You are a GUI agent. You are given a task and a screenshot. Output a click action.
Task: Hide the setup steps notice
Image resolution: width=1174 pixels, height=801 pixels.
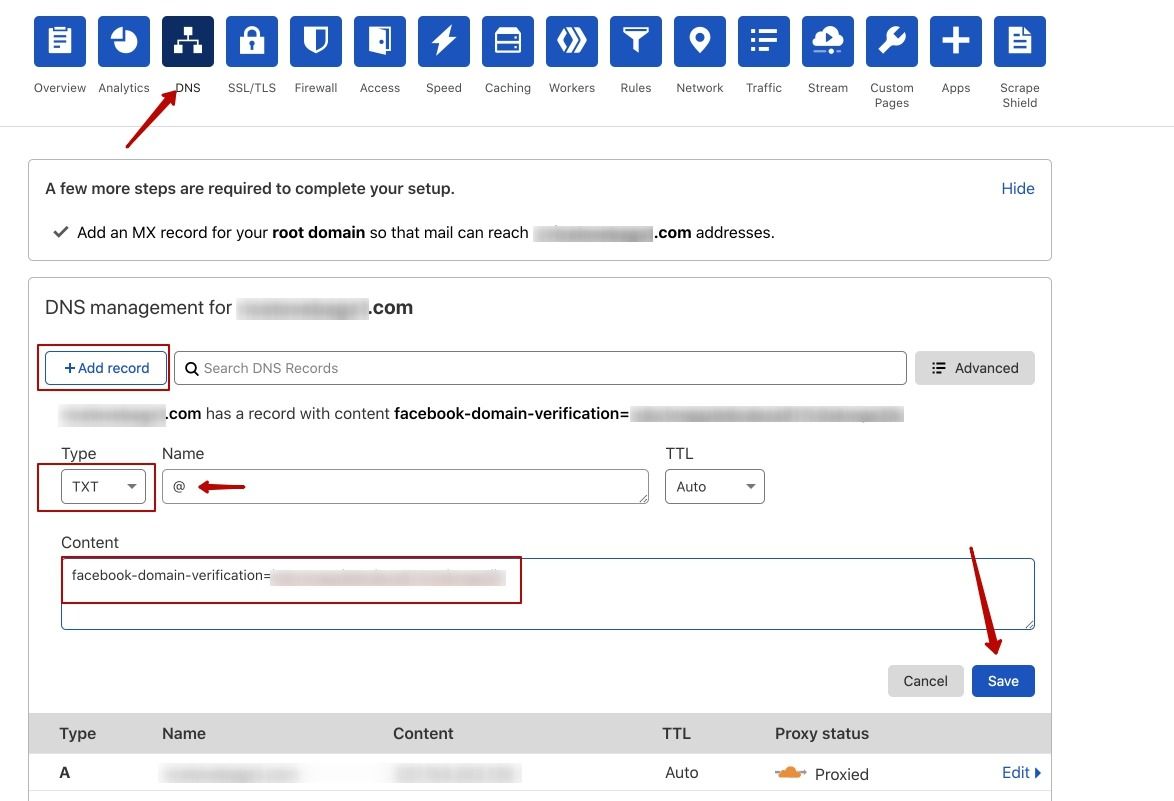1017,189
